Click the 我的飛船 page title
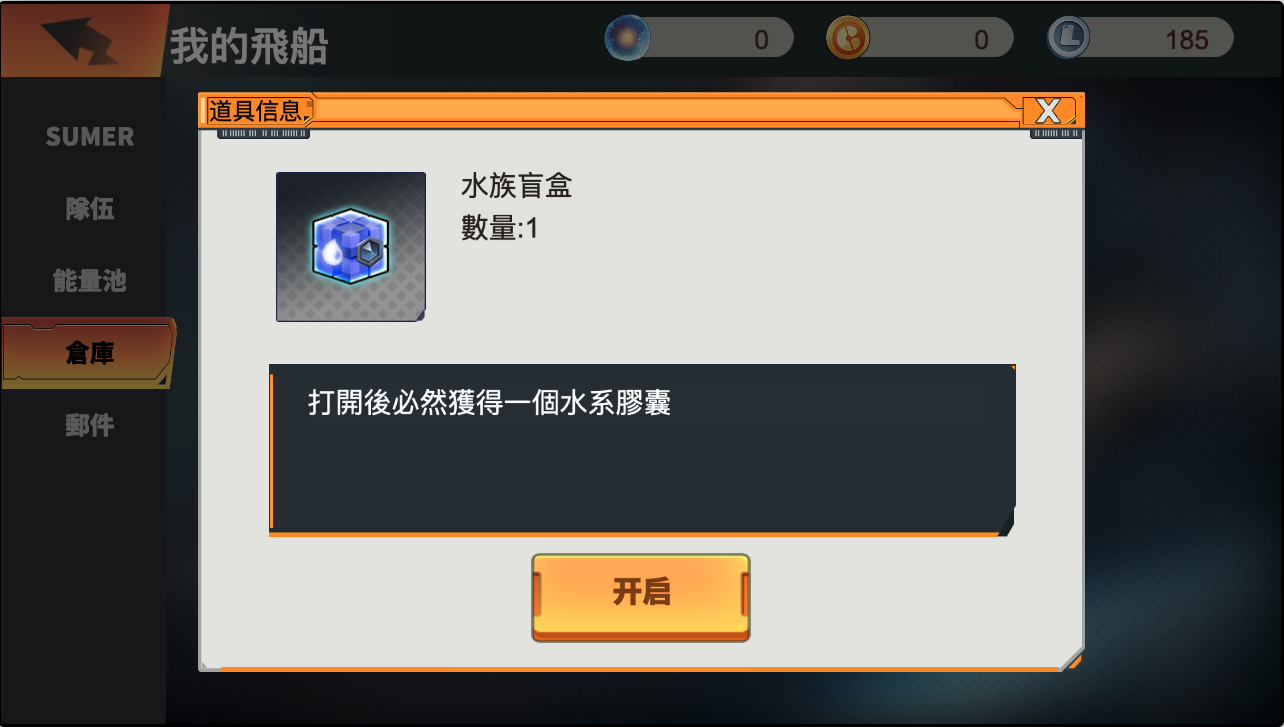The width and height of the screenshot is (1284, 727). coord(249,46)
